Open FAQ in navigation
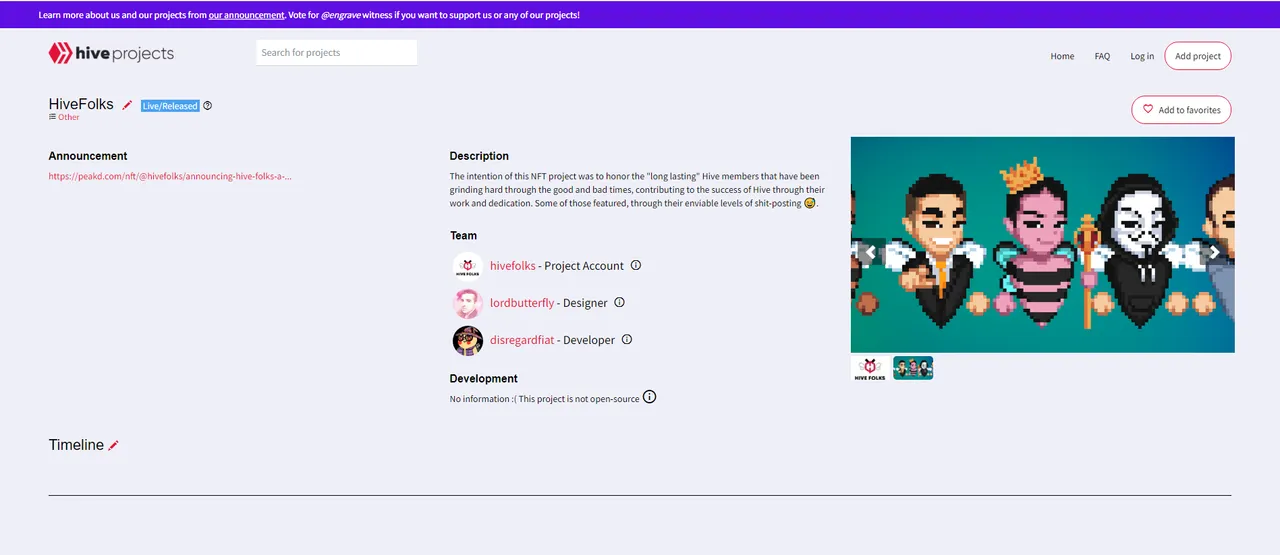Screen dimensions: 1280x555 pos(1102,56)
